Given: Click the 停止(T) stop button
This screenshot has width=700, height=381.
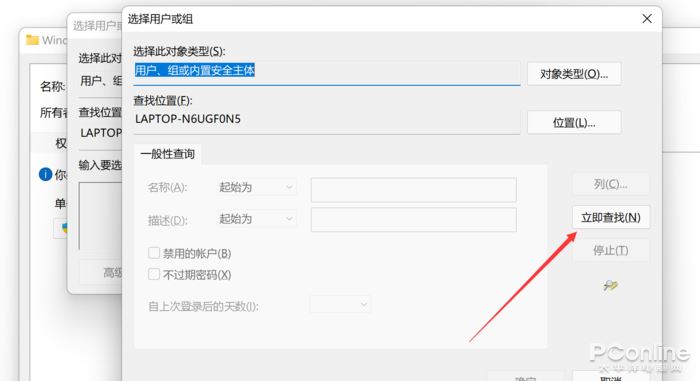Looking at the screenshot, I should pos(611,250).
